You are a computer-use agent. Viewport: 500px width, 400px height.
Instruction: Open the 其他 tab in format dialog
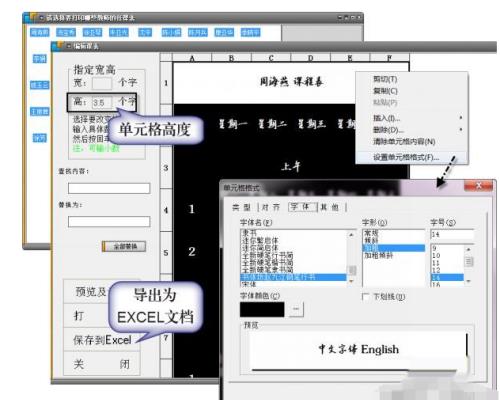[329, 207]
